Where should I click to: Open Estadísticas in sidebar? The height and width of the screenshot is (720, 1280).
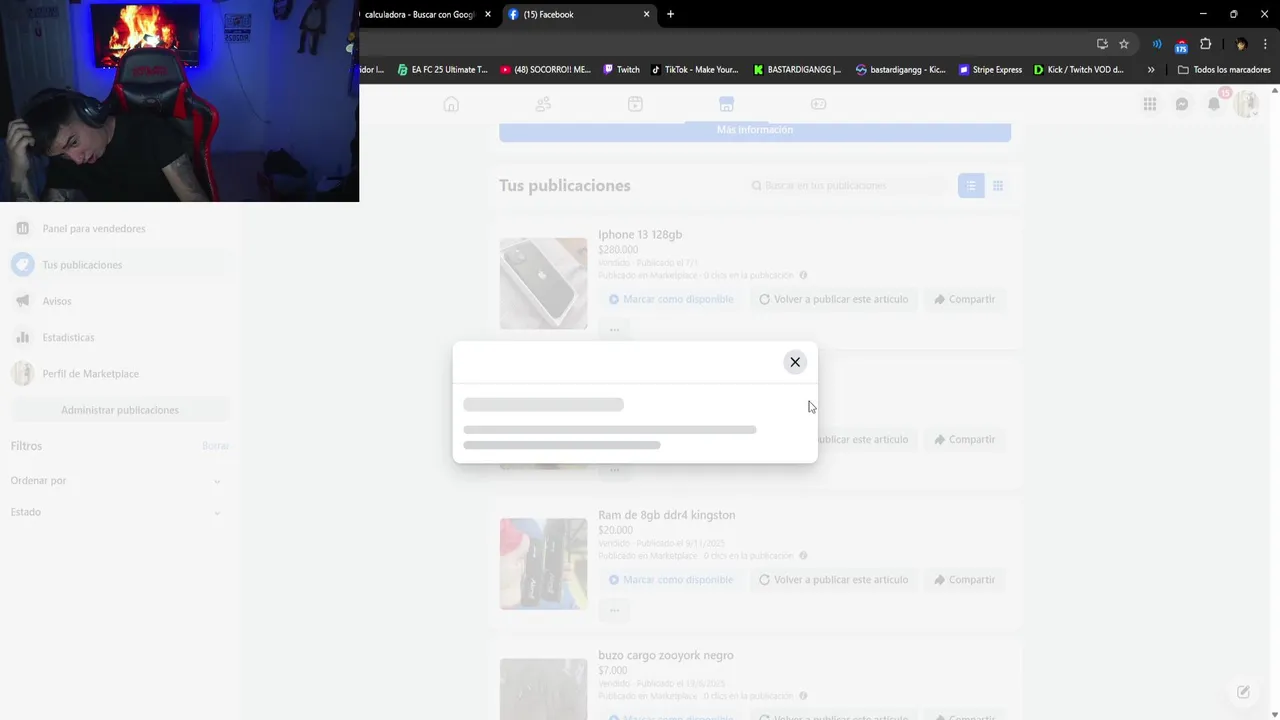120,337
